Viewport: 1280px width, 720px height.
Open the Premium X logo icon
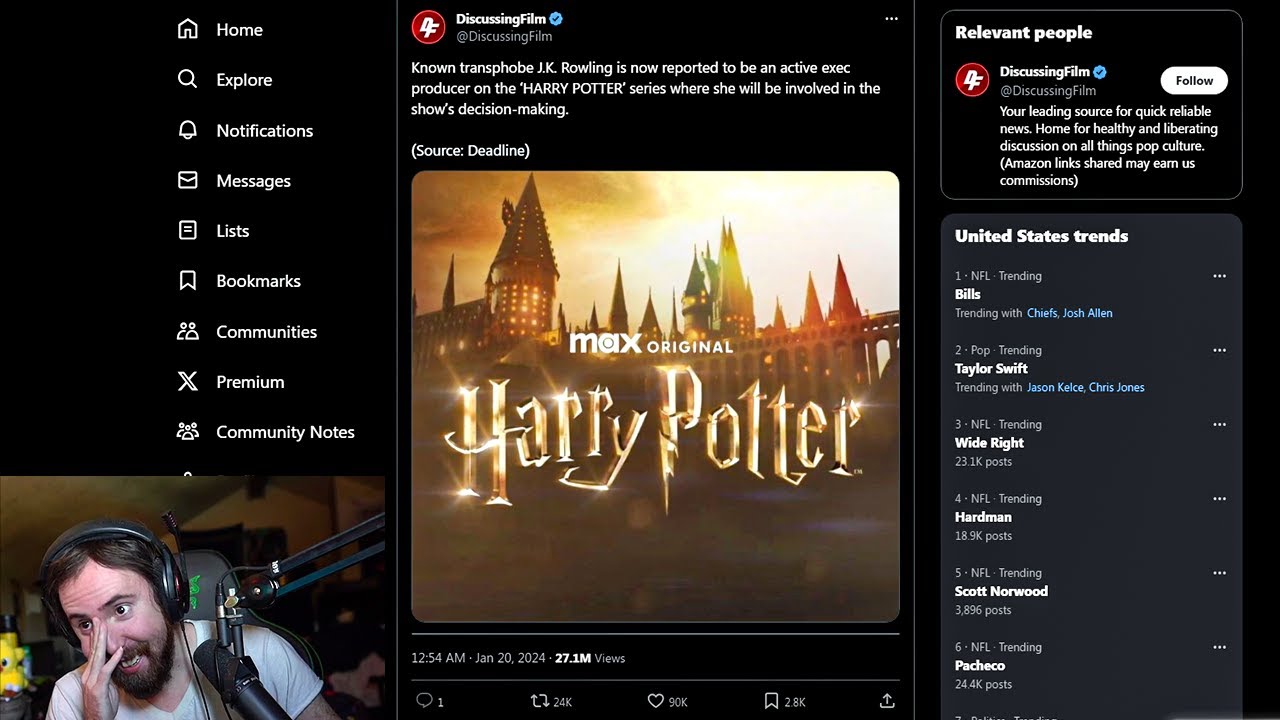click(187, 381)
